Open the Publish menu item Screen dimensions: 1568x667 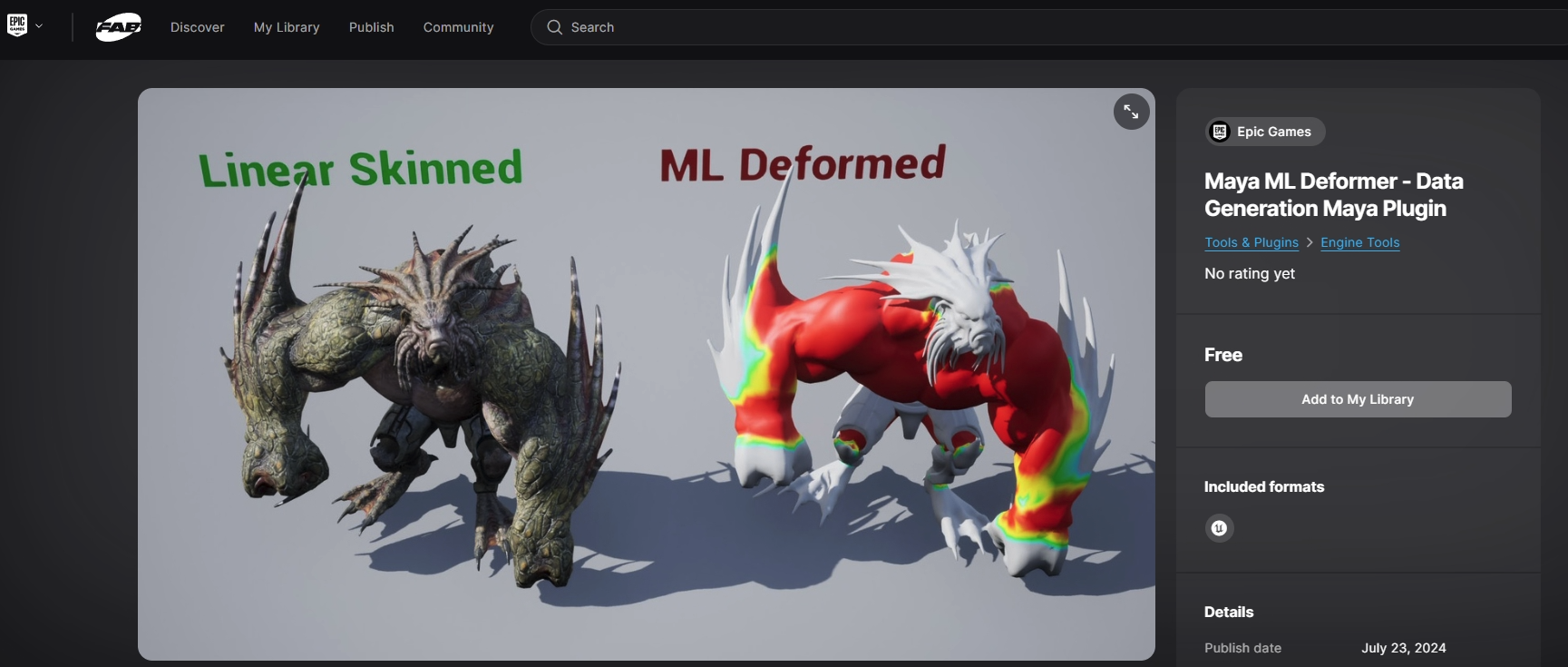click(372, 27)
